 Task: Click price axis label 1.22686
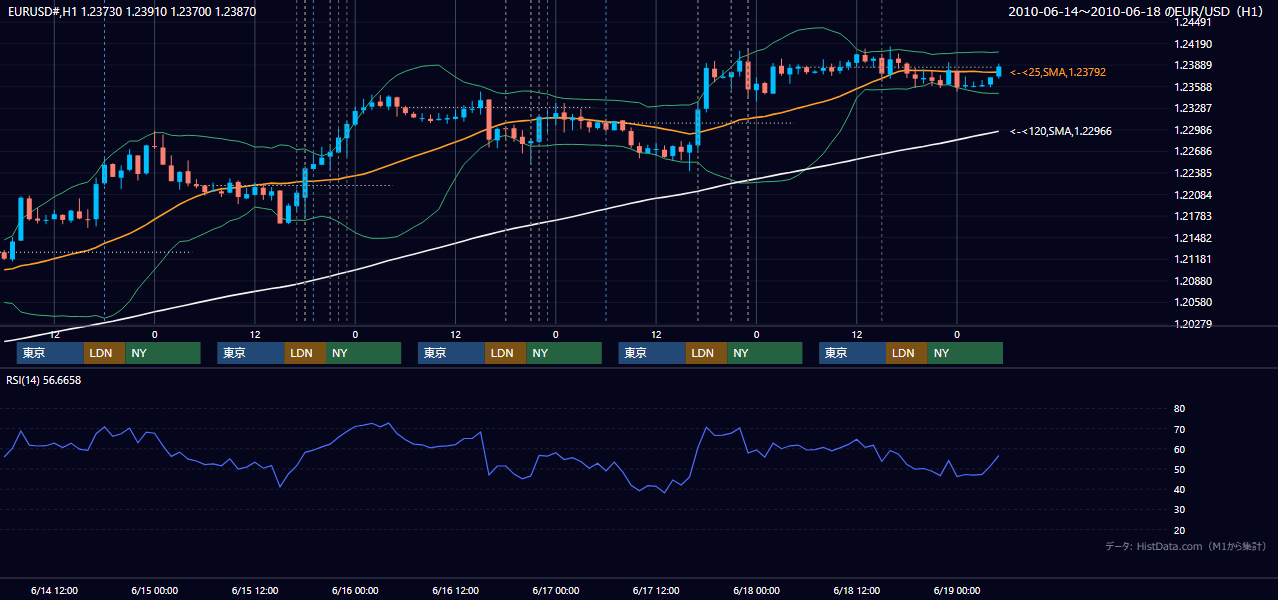1194,152
